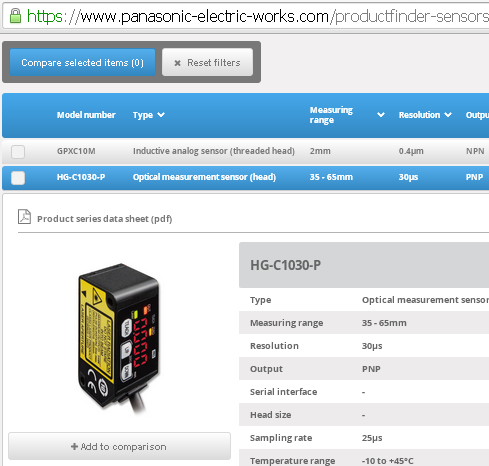Click the Sampling rate 25µs value

pyautogui.click(x=372, y=438)
